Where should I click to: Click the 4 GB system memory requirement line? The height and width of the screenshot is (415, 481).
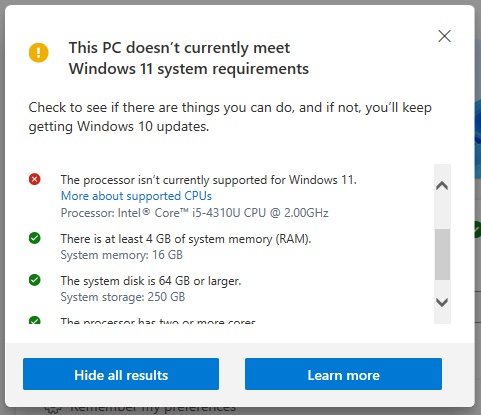tap(186, 239)
